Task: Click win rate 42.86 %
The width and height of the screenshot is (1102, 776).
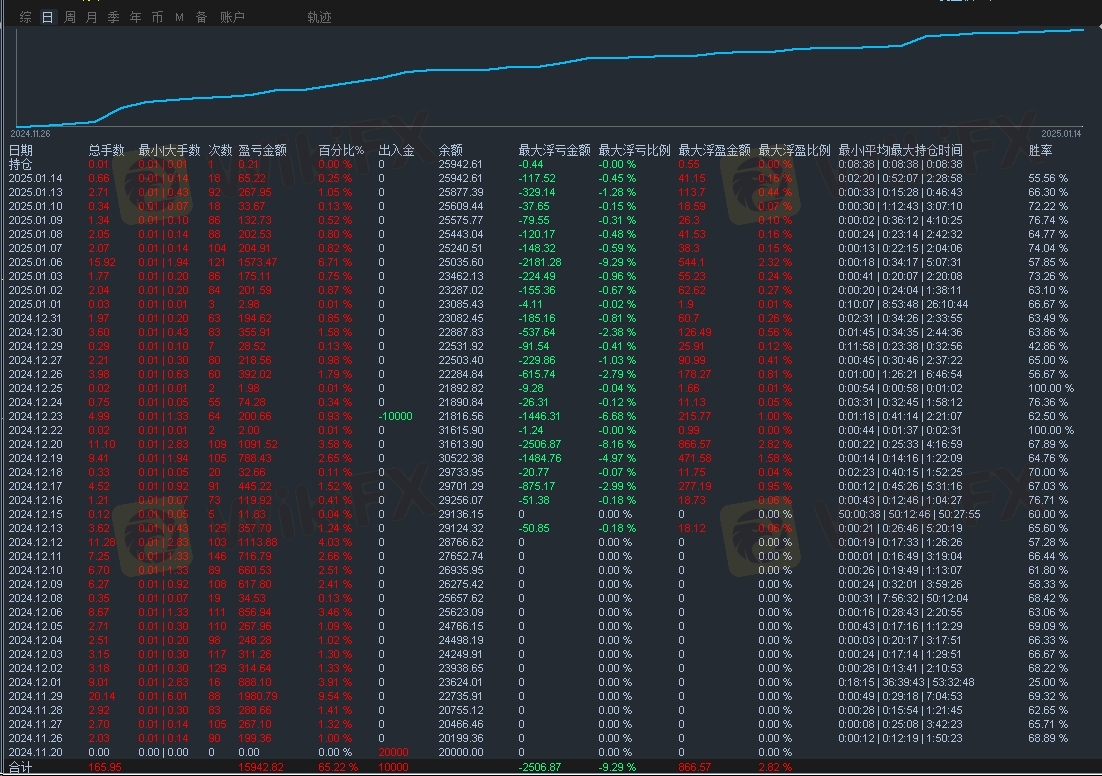Action: click(1048, 346)
